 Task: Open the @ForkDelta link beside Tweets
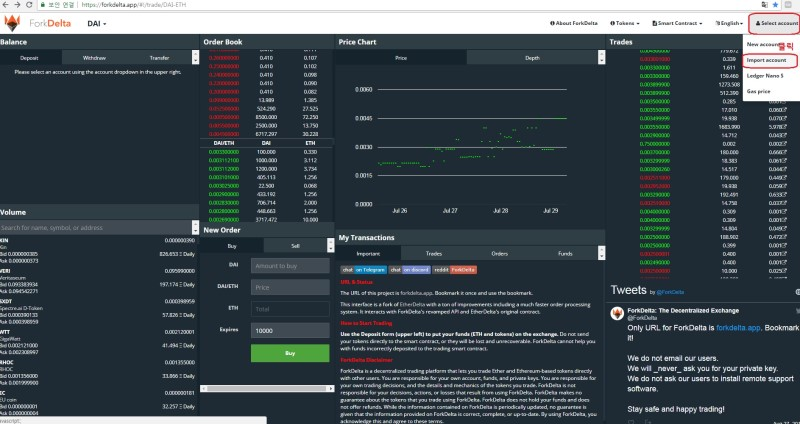click(670, 292)
